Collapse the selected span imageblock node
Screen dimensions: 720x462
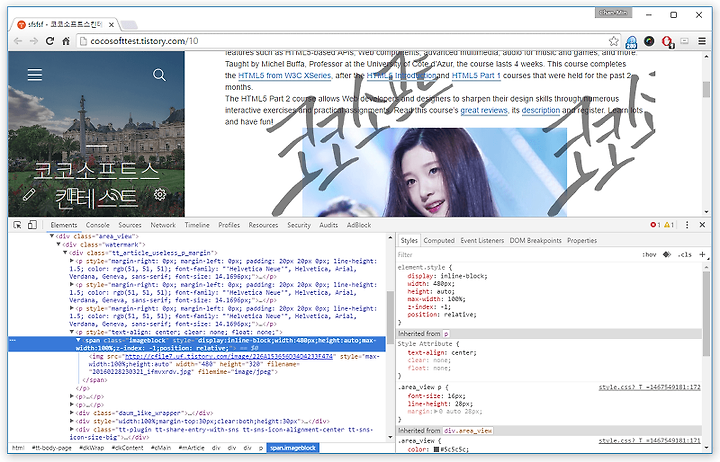tap(78, 340)
